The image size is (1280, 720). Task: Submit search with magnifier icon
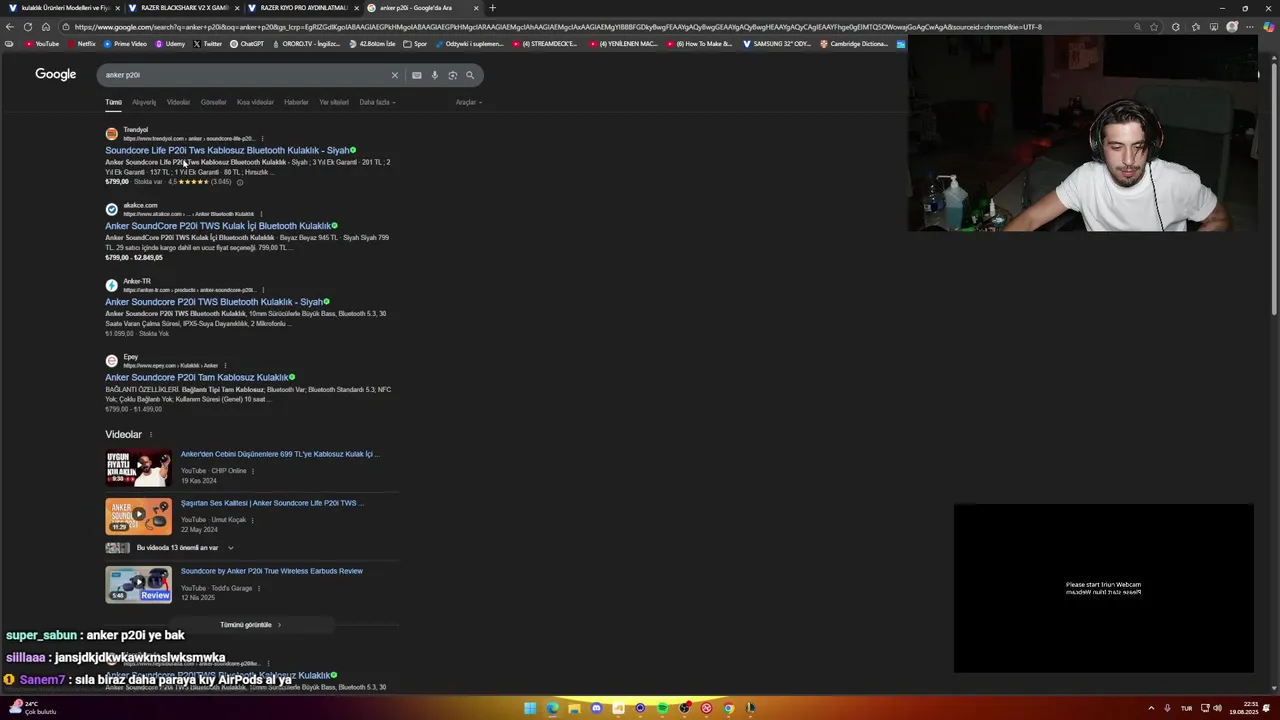[x=470, y=75]
